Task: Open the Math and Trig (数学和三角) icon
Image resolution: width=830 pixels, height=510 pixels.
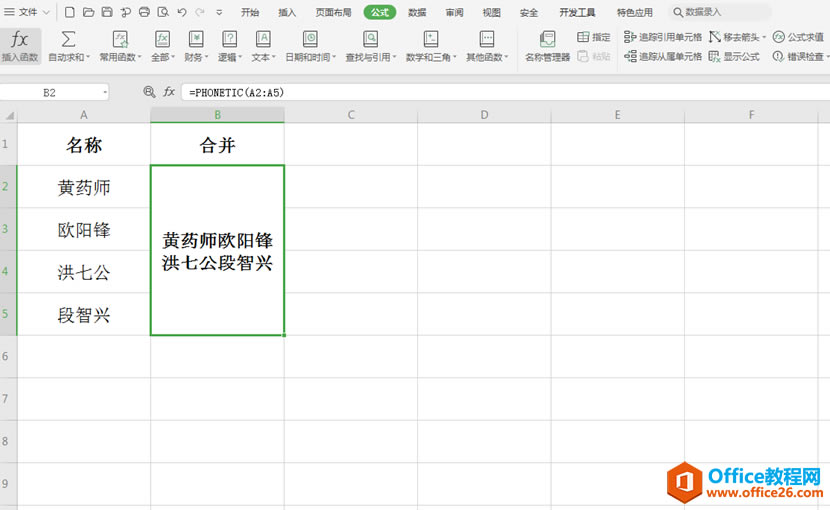Action: click(x=431, y=39)
